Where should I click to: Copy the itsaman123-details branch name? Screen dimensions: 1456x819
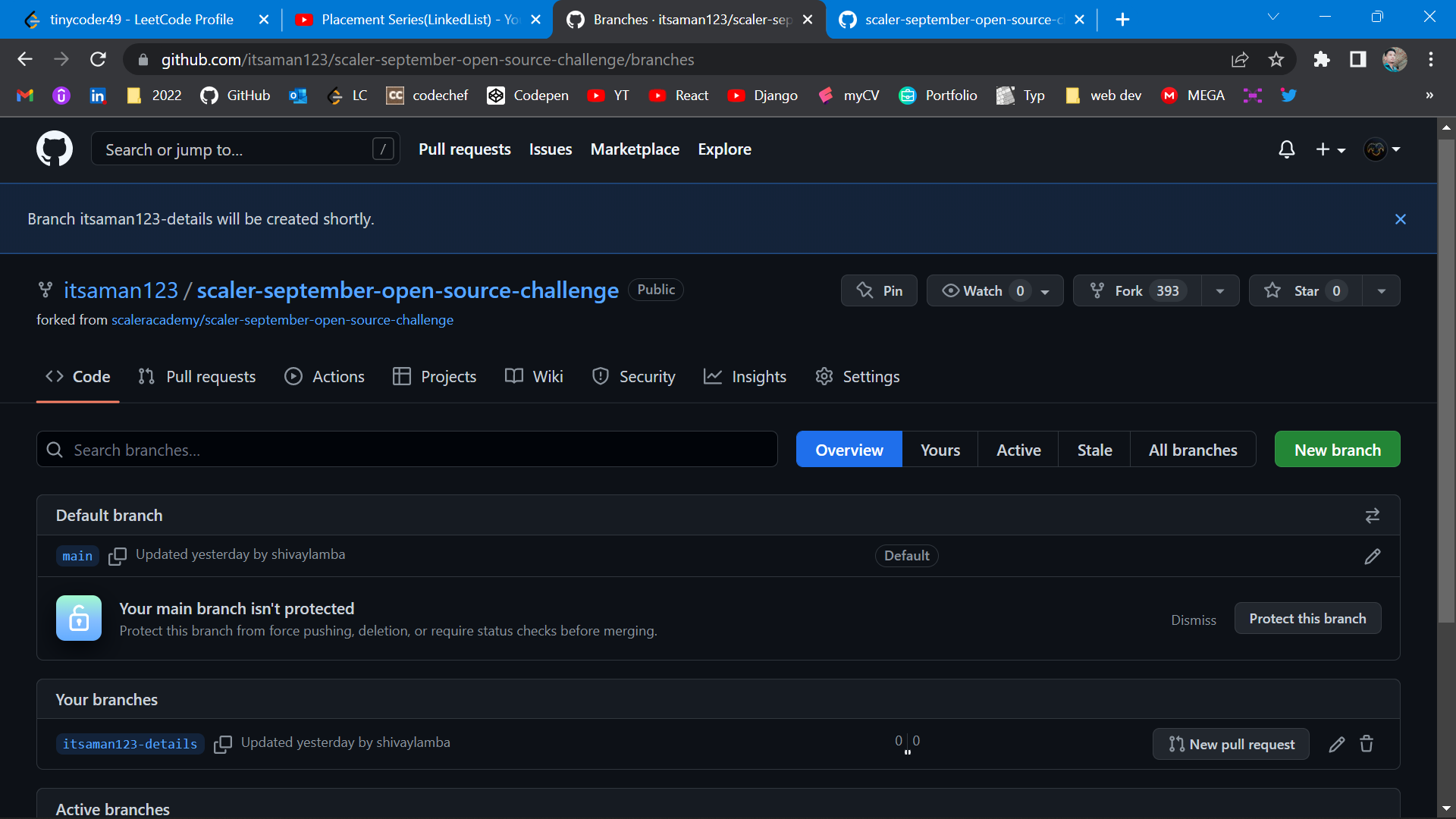tap(223, 744)
